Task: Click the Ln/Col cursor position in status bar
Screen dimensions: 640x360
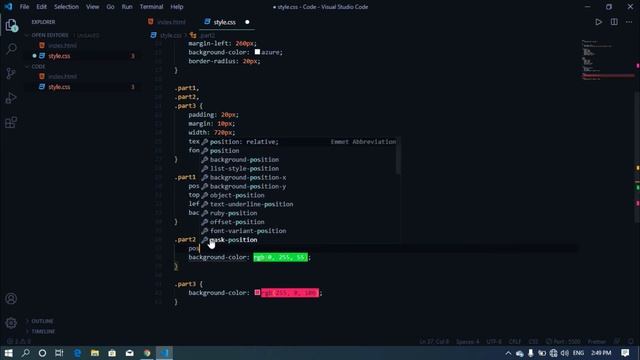Action: tap(434, 342)
